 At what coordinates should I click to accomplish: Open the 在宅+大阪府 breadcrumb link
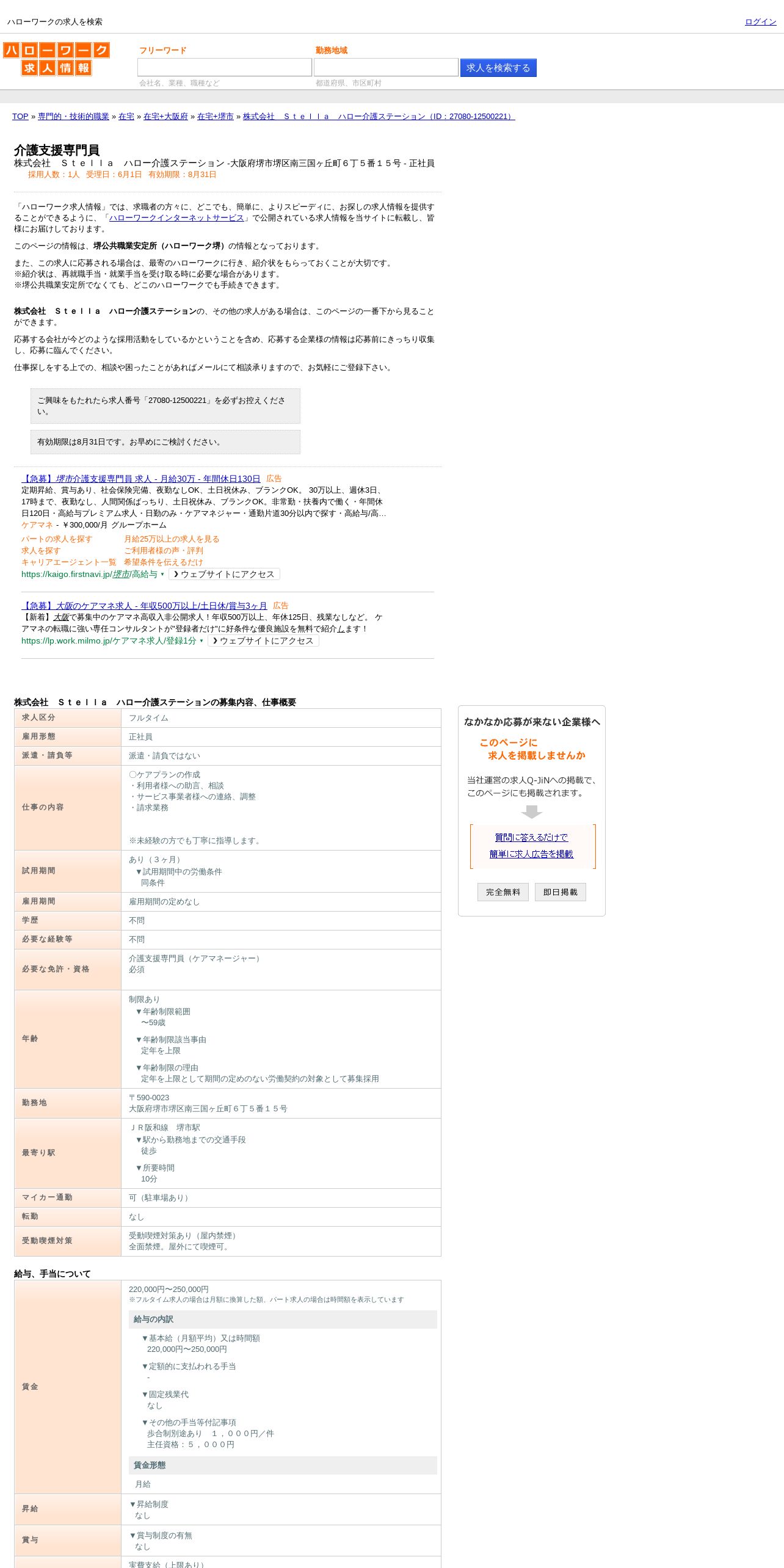165,117
